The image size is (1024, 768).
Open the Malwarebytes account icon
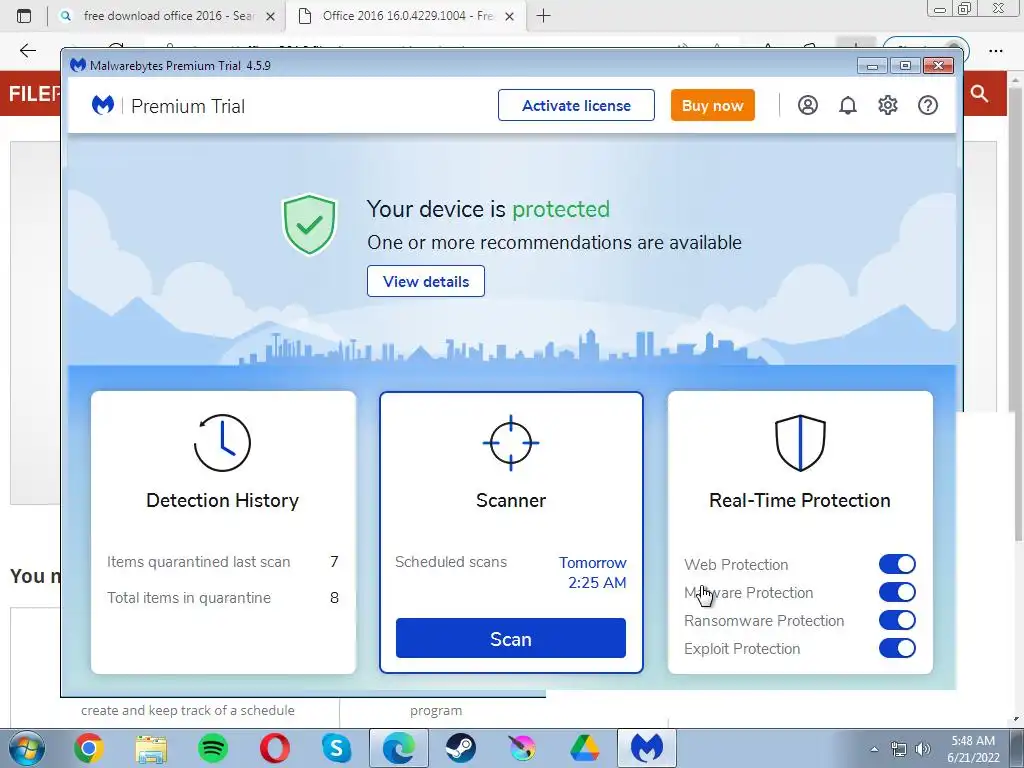[808, 105]
